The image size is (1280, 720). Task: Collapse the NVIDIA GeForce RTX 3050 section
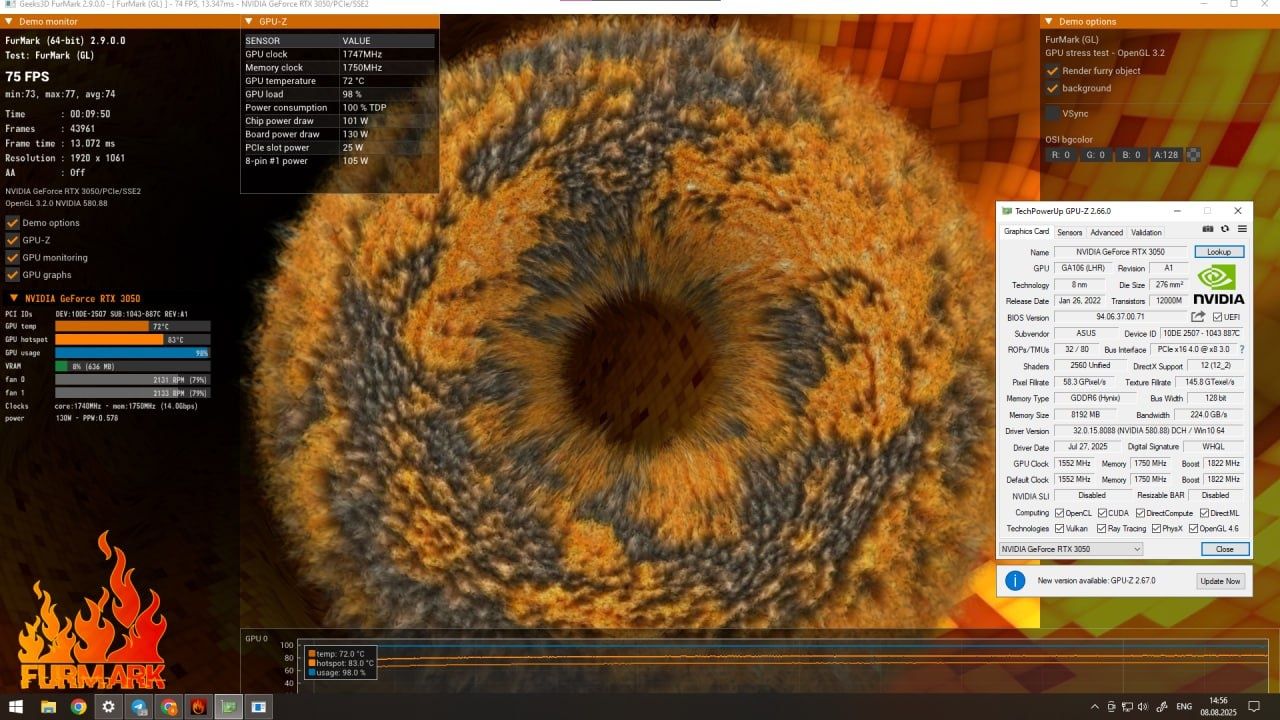click(x=14, y=298)
